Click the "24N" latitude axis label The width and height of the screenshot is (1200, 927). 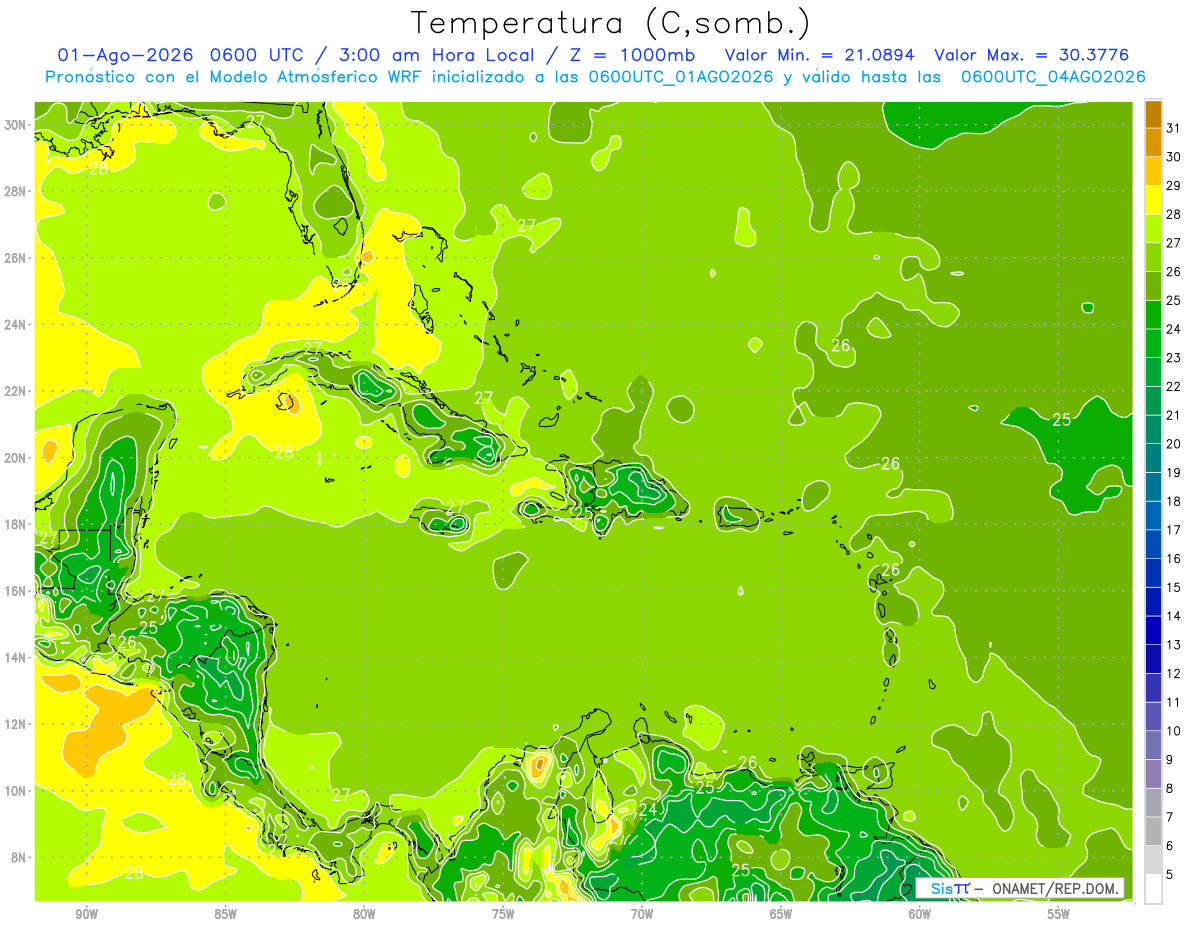tap(16, 325)
